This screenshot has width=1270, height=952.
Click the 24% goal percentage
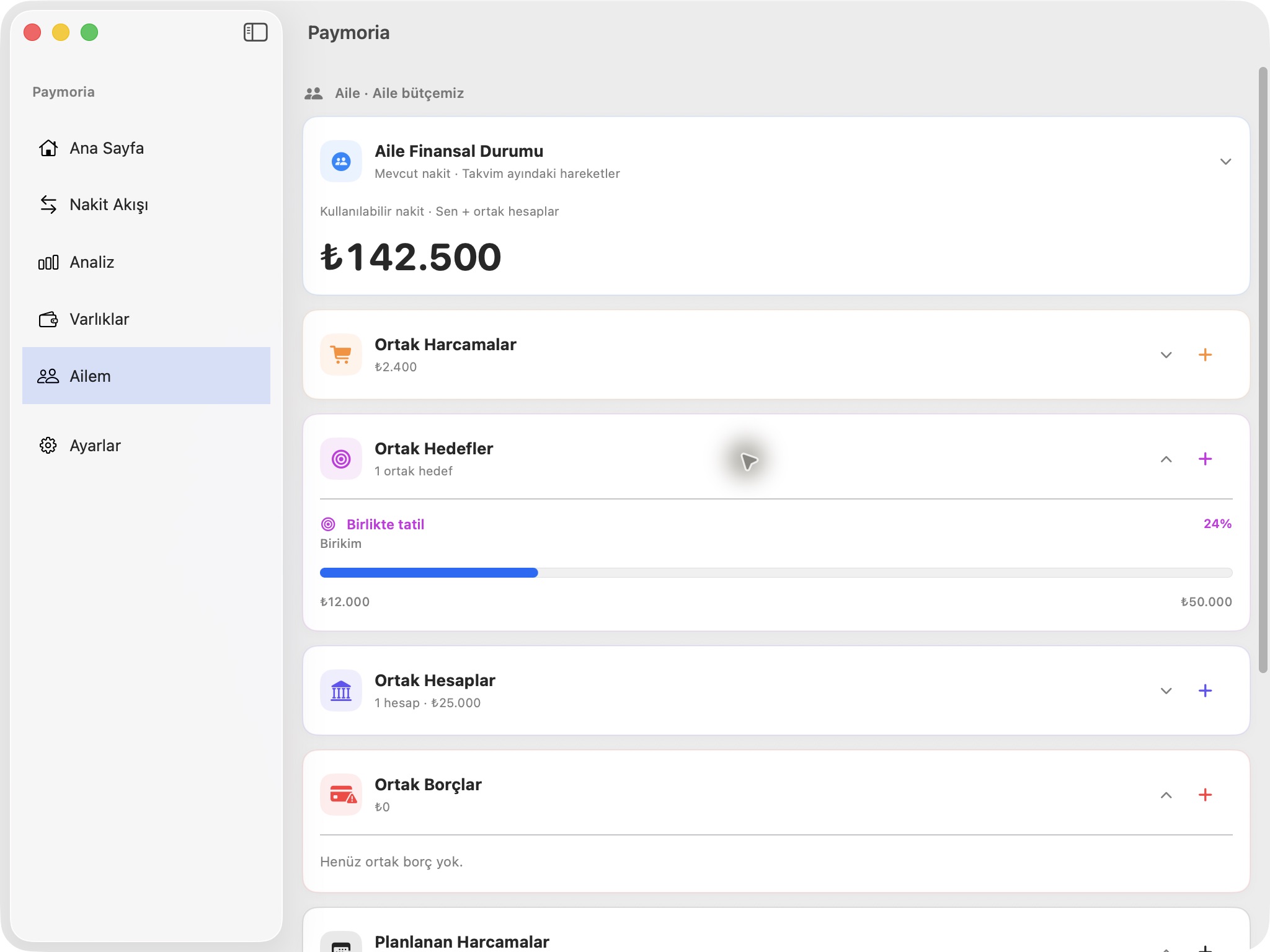[1217, 524]
